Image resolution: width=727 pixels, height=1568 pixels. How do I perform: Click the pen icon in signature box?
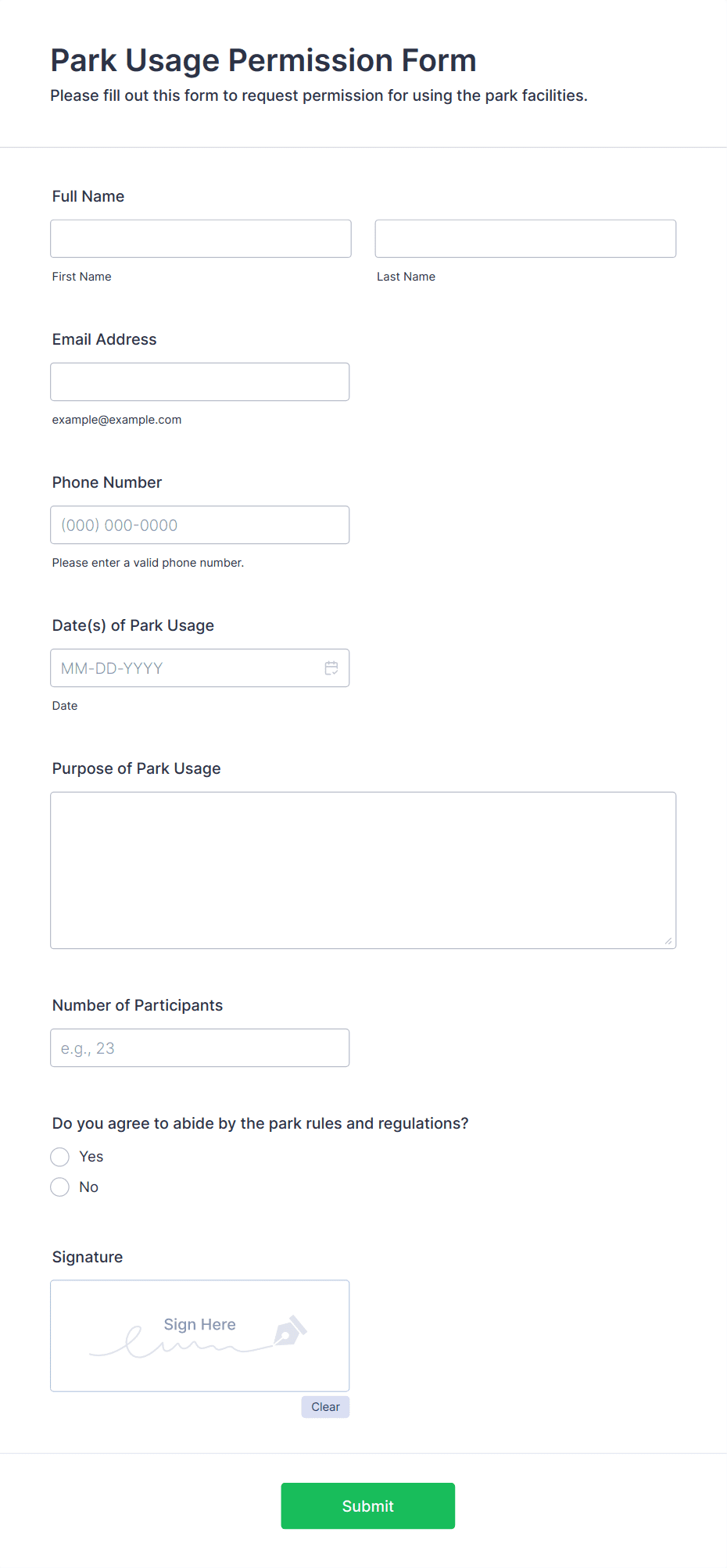tap(291, 1331)
